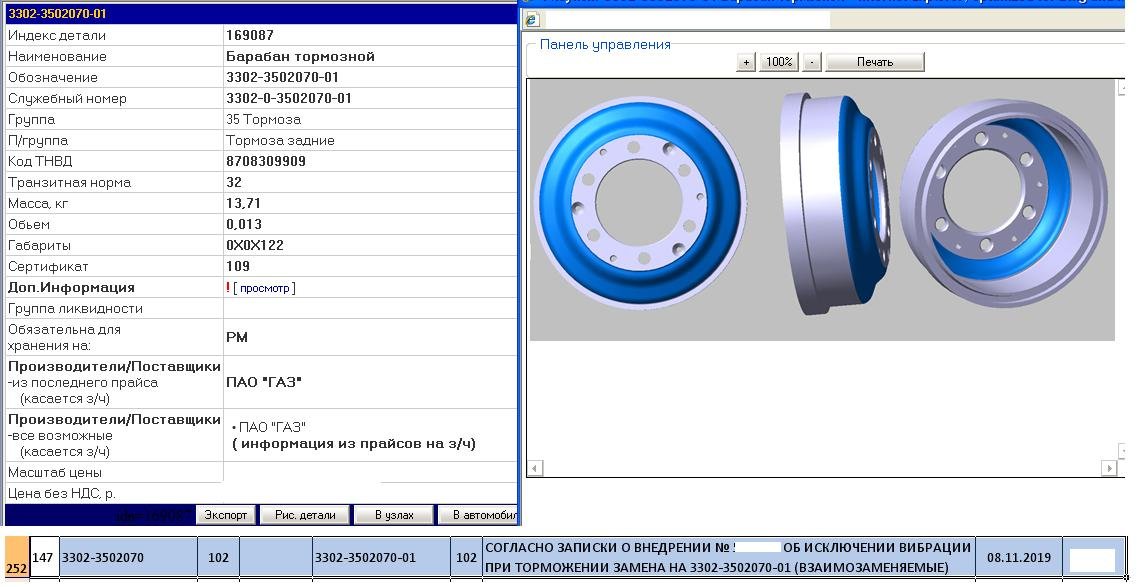1137x587 pixels.
Task: Click the 3302-3502070-01 title header
Action: click(x=57, y=14)
